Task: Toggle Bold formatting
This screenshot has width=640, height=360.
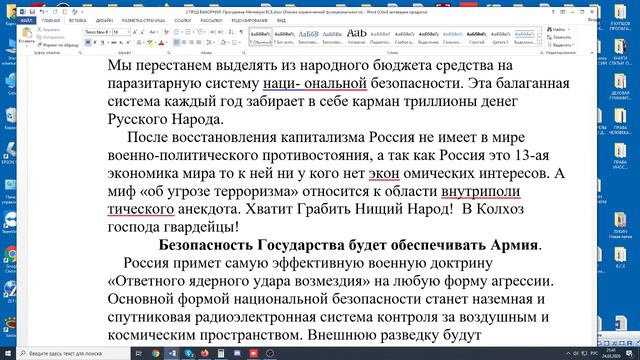Action: tap(88, 42)
